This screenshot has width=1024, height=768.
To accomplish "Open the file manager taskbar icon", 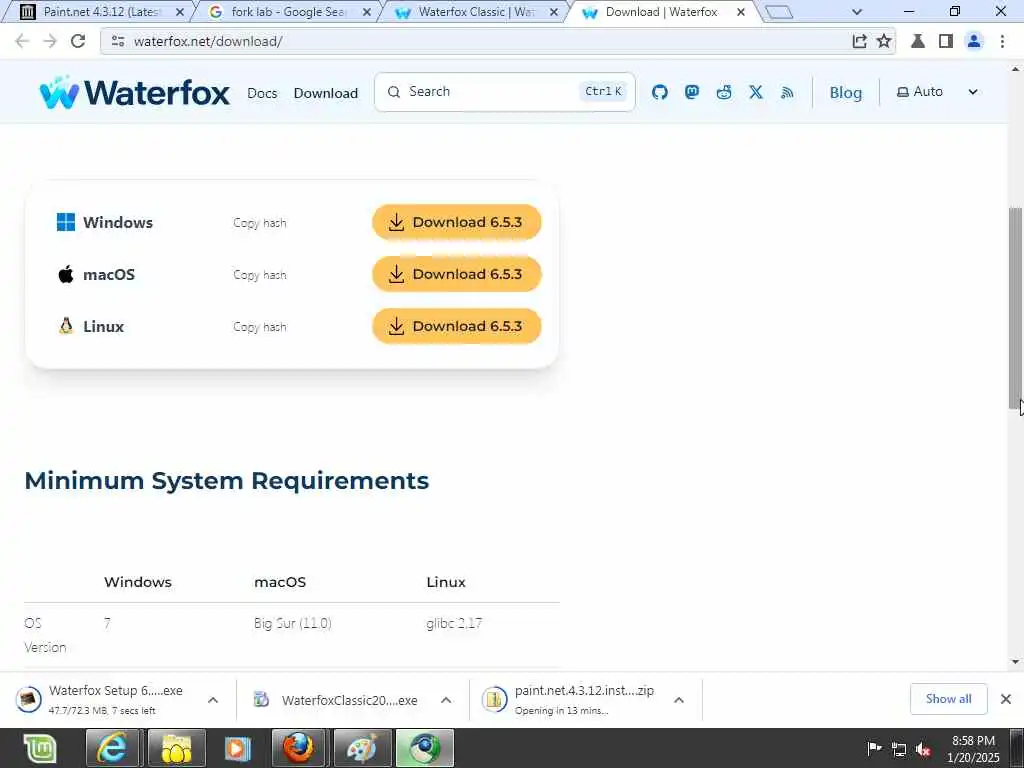I will click(x=176, y=748).
